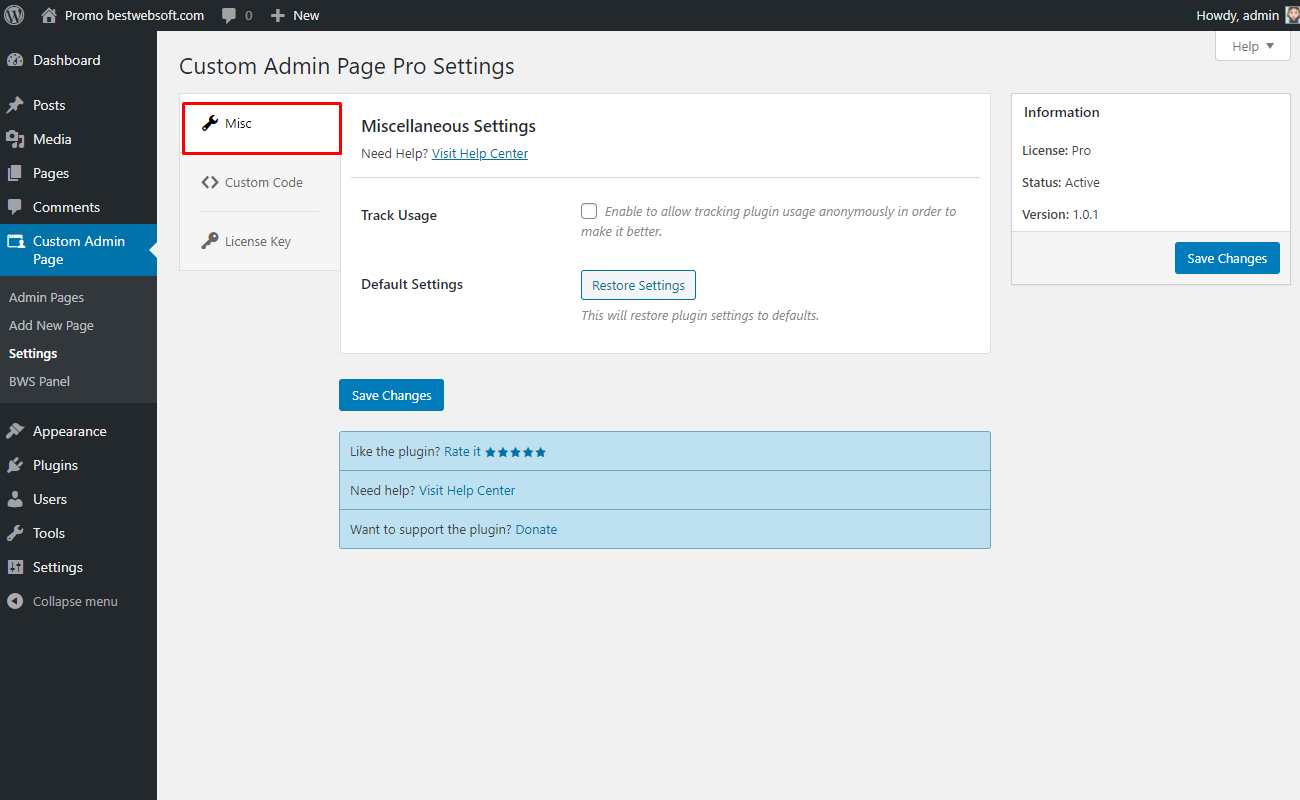The width and height of the screenshot is (1300, 800).
Task: Switch to the Custom Code tab
Action: tap(260, 182)
